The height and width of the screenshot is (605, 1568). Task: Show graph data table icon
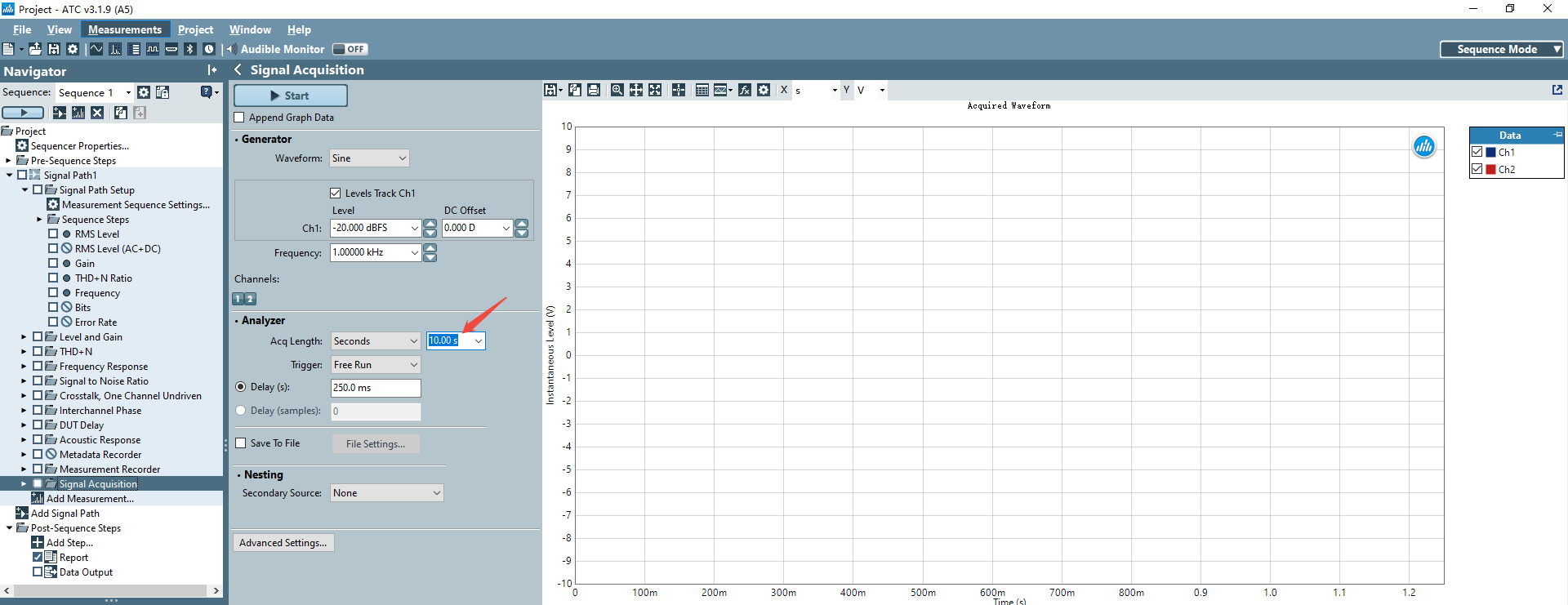[x=702, y=90]
